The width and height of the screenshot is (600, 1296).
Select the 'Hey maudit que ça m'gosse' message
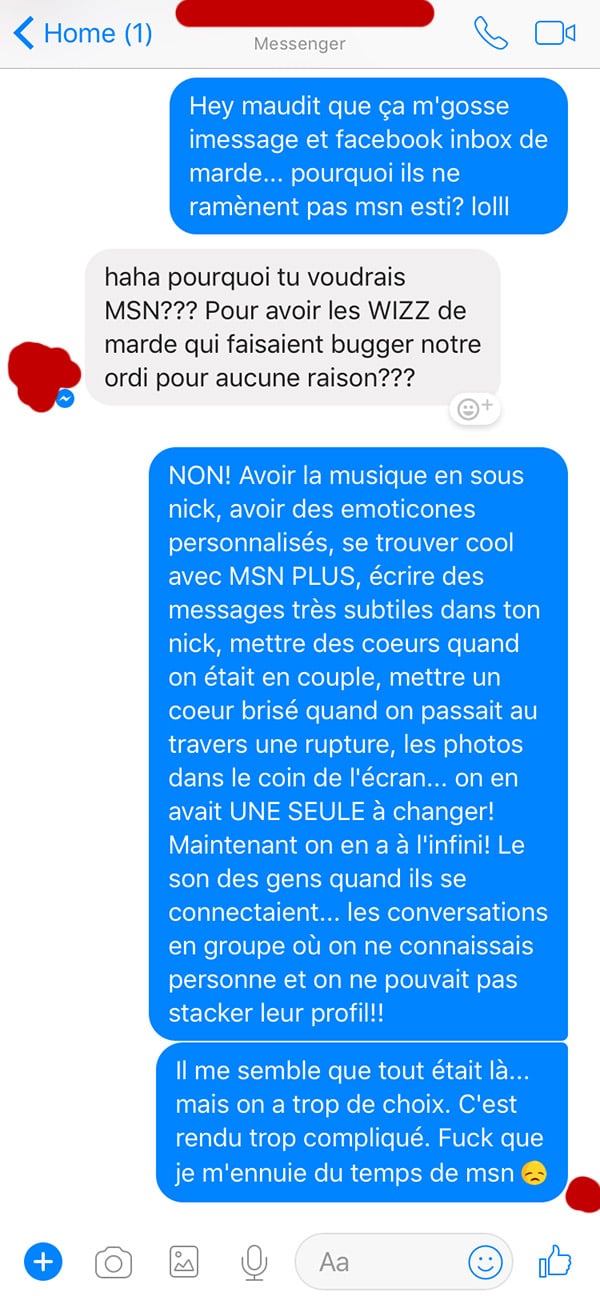(x=369, y=156)
